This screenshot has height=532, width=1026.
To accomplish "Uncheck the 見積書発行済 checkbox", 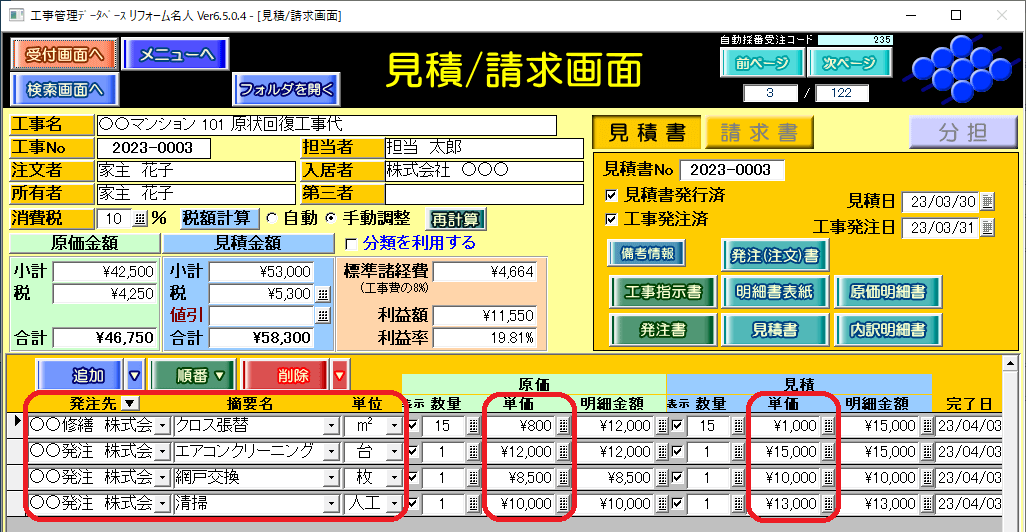I will [x=612, y=195].
